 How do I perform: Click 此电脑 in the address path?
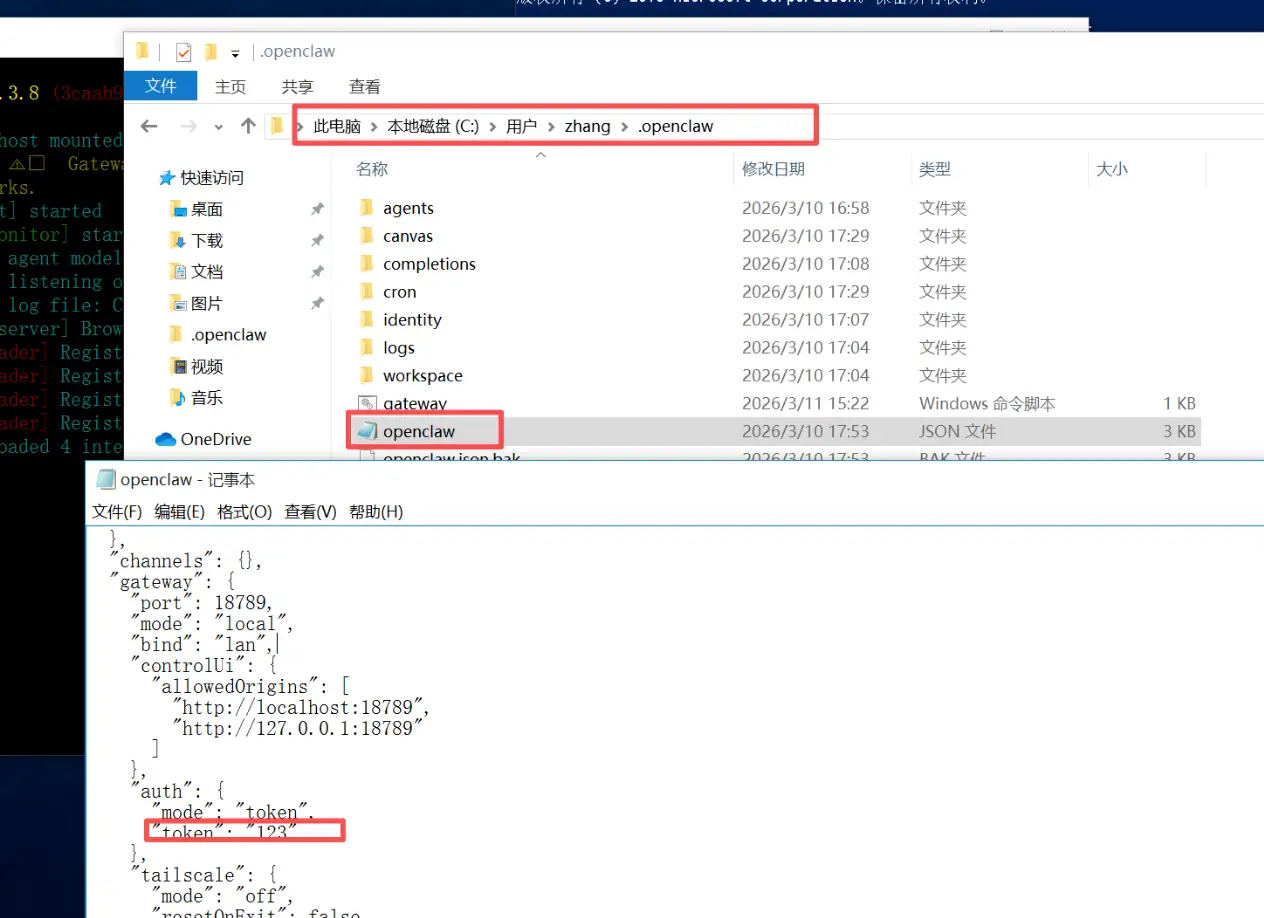[337, 126]
